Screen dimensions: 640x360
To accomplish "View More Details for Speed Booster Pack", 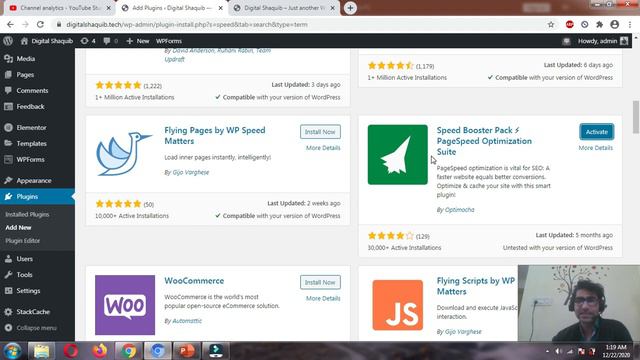I will pos(596,148).
